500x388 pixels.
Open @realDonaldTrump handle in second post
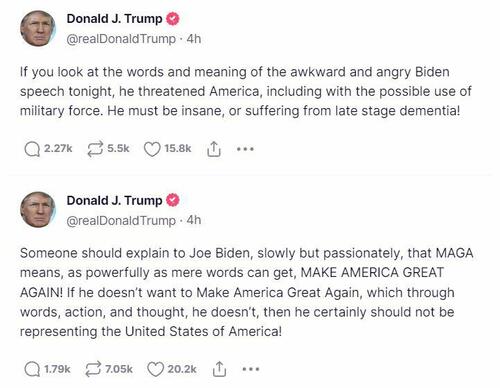click(x=121, y=220)
